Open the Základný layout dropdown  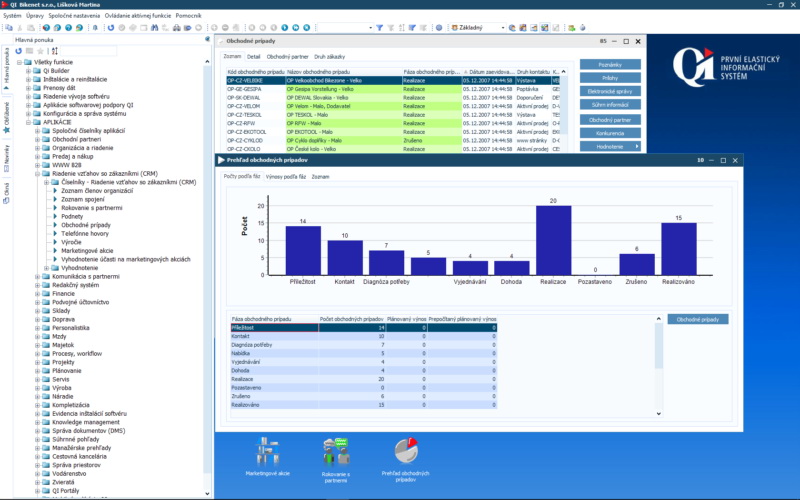(503, 28)
